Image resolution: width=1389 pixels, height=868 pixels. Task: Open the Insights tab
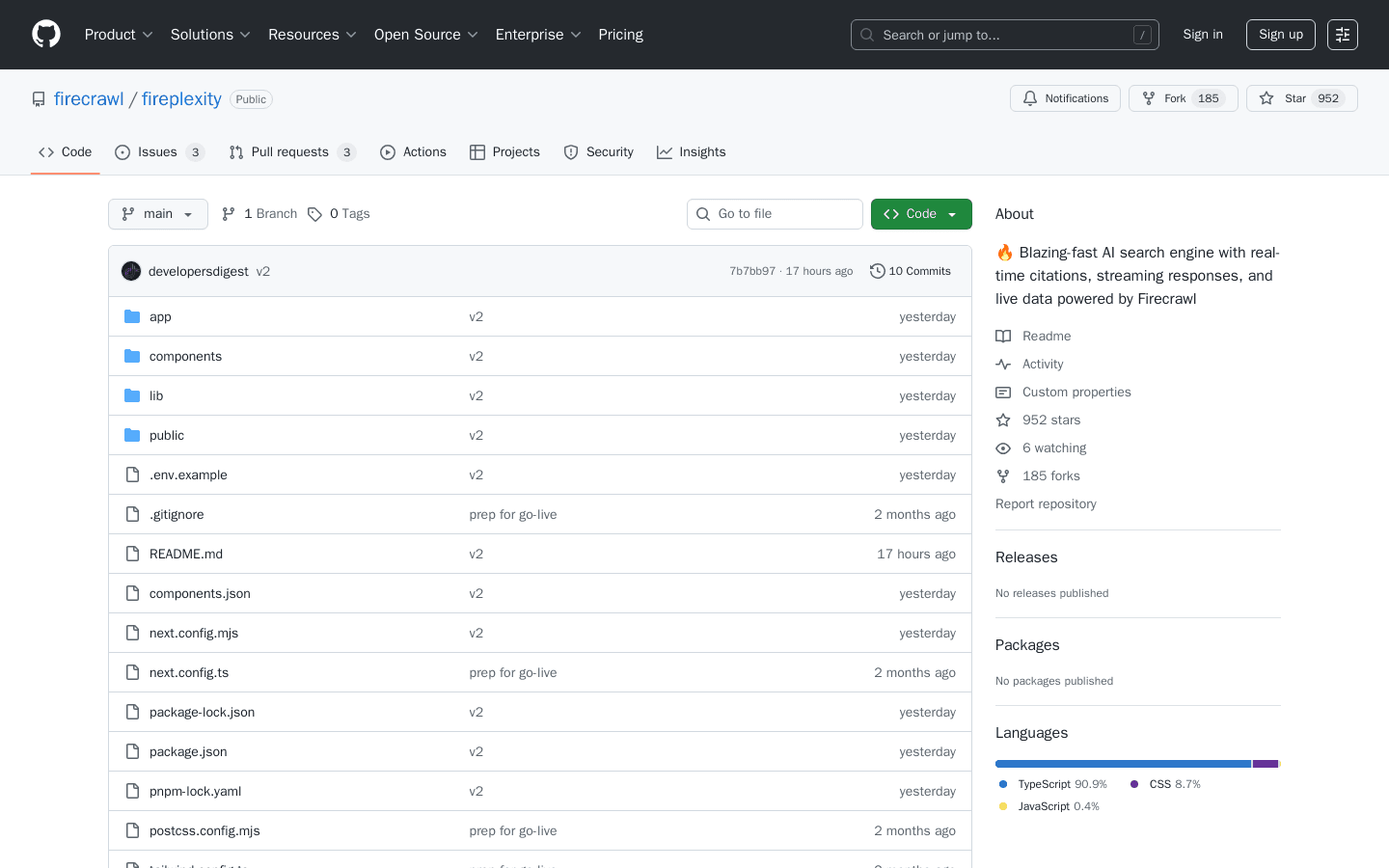pos(691,151)
